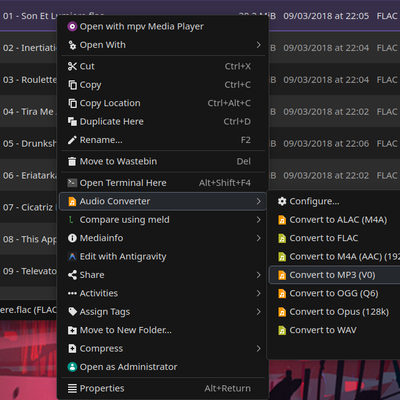The height and width of the screenshot is (400, 400).
Task: Select file 02 - Inertiati row
Action: [29, 48]
